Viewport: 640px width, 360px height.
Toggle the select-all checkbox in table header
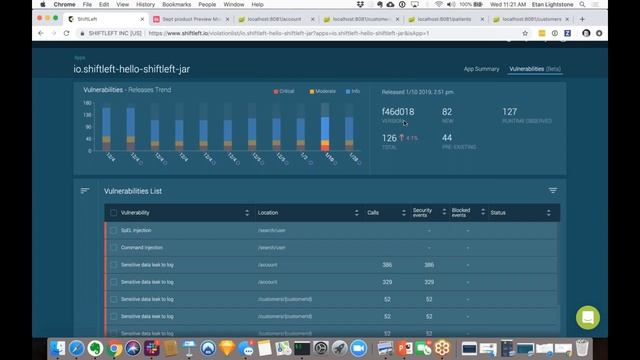point(113,213)
